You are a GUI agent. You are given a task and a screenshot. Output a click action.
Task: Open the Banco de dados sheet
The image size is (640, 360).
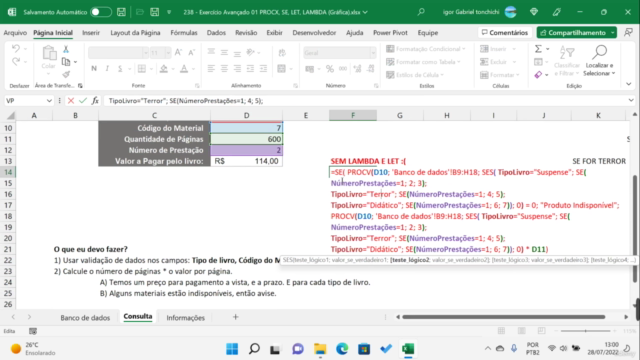click(x=85, y=318)
